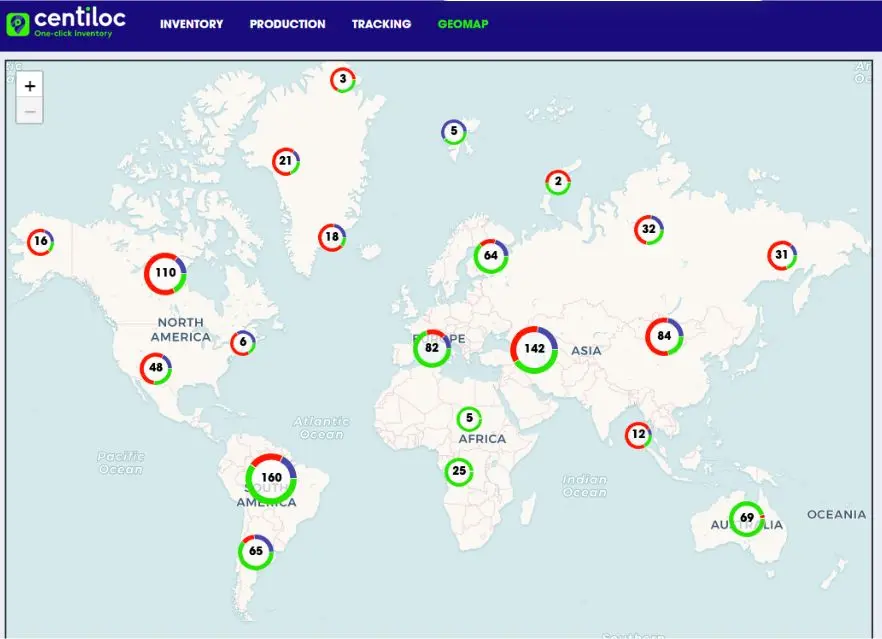Click the Centiloc logo icon
Screen dimensions: 882x639
tap(19, 24)
